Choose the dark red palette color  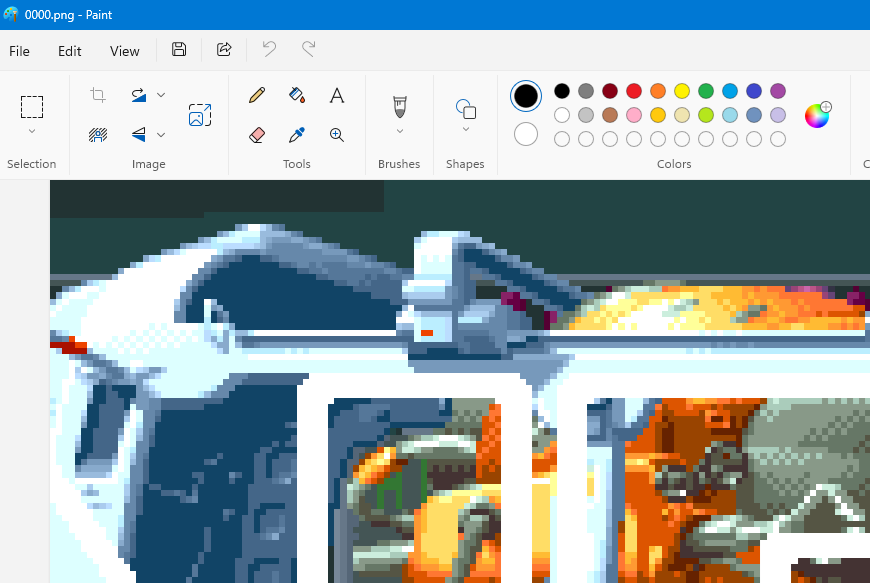click(610, 91)
